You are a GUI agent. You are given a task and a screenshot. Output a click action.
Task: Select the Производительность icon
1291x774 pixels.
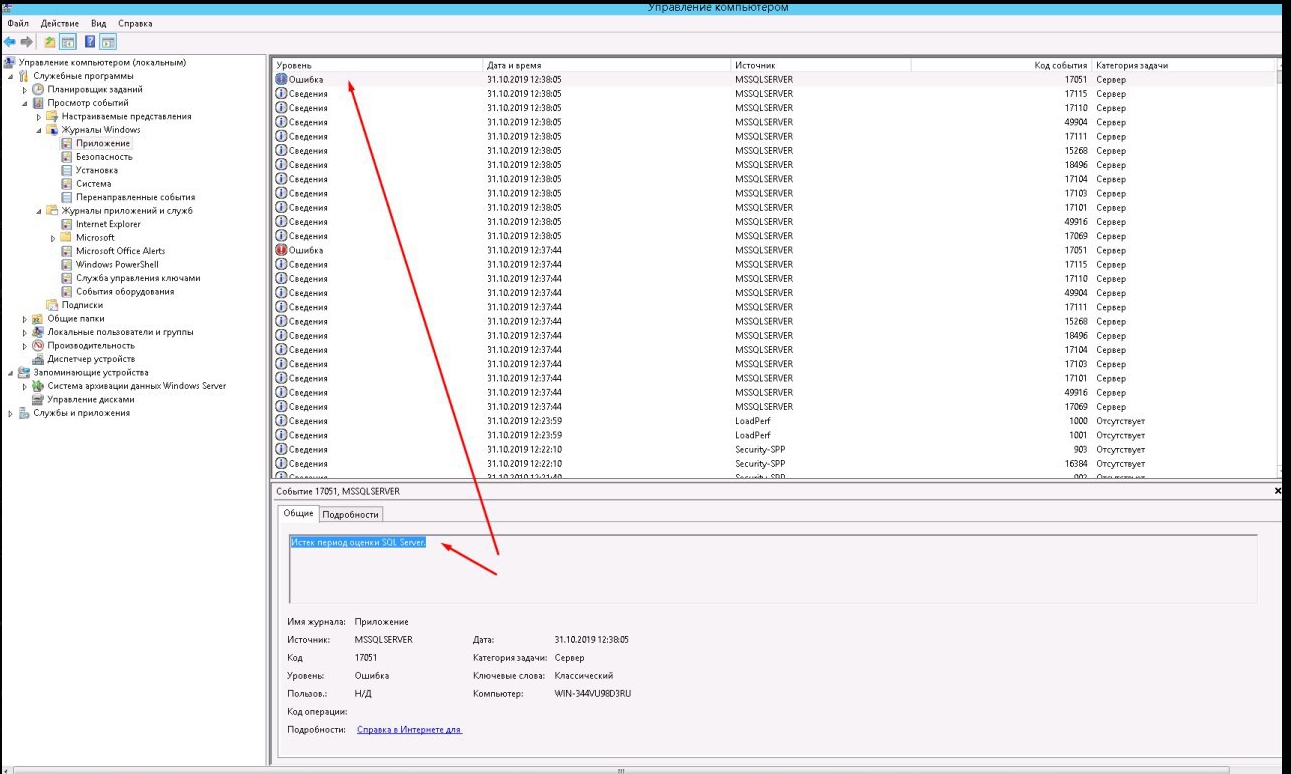[39, 345]
